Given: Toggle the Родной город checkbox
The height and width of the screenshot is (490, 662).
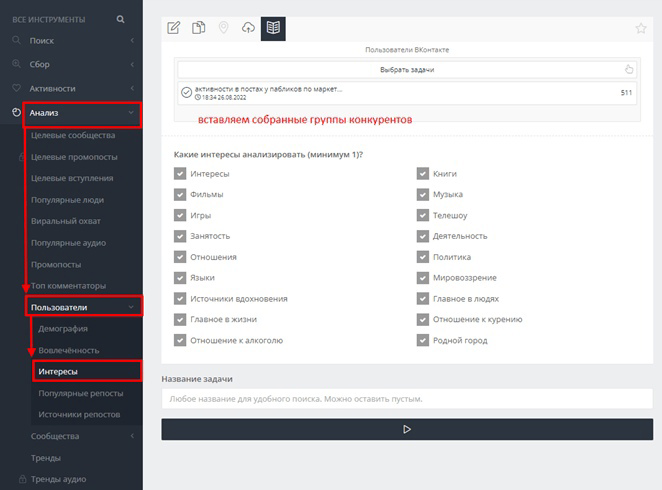Looking at the screenshot, I should point(423,340).
